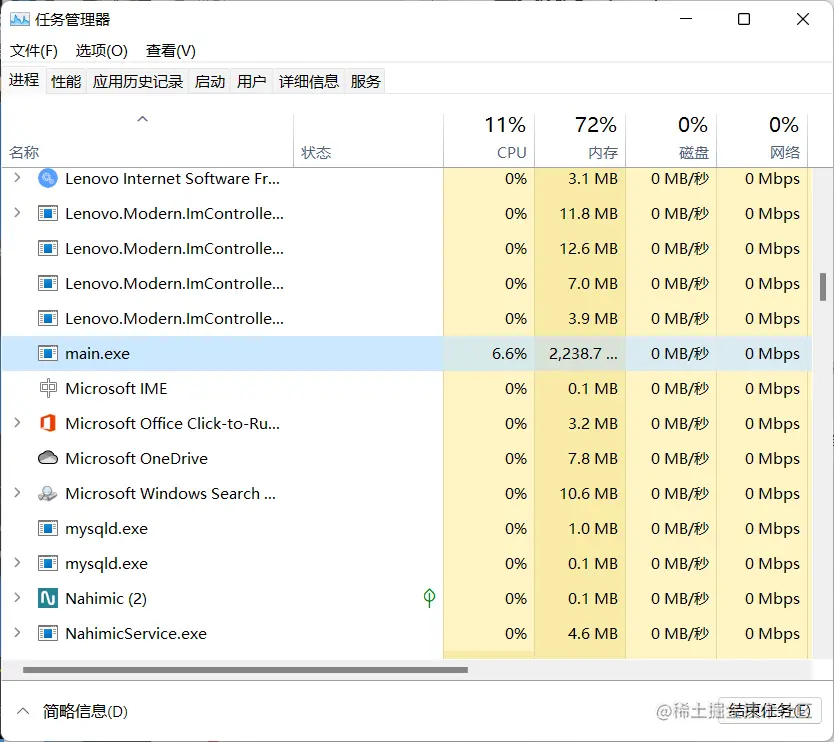834x742 pixels.
Task: Switch to the 启动 tab
Action: click(x=210, y=81)
